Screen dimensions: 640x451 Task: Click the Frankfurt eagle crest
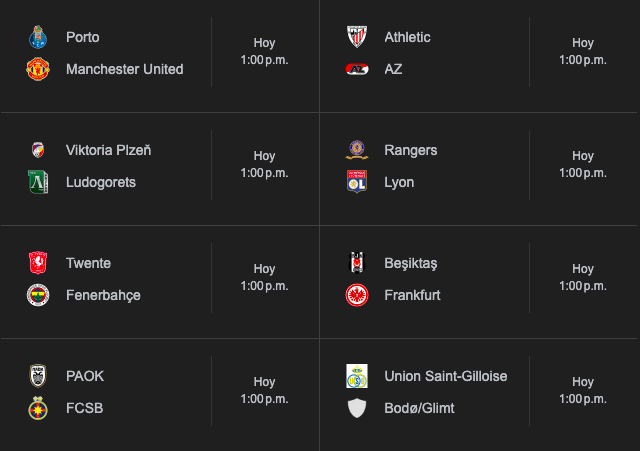coord(357,296)
